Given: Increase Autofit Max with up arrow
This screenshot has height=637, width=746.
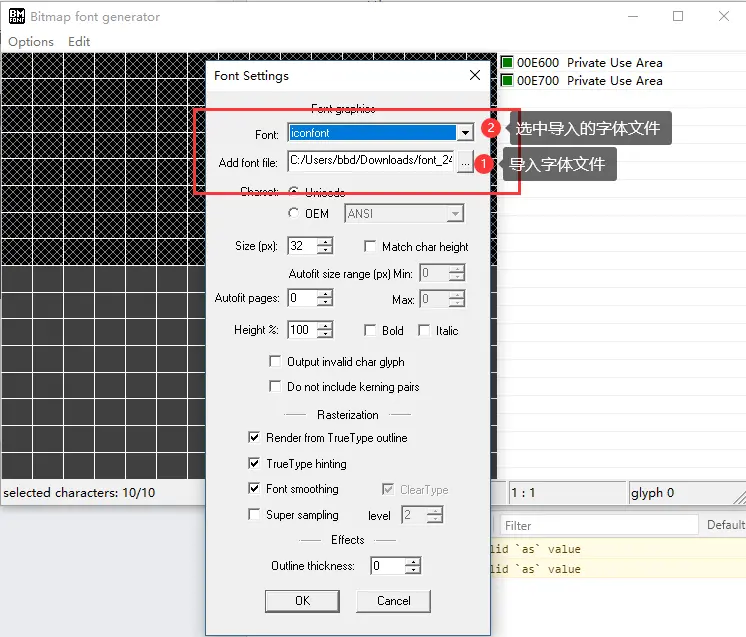Looking at the screenshot, I should pos(457,295).
